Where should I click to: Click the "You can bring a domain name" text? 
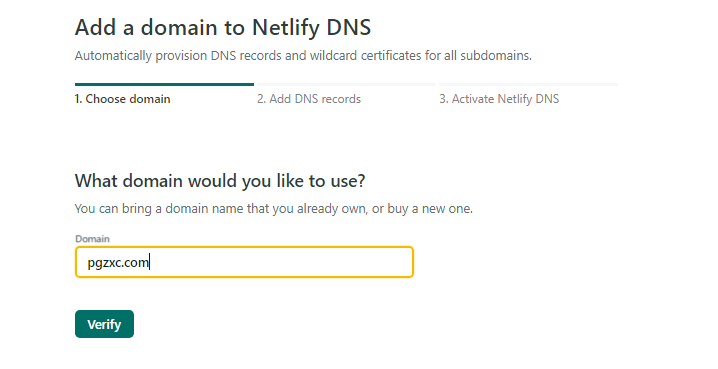click(159, 209)
